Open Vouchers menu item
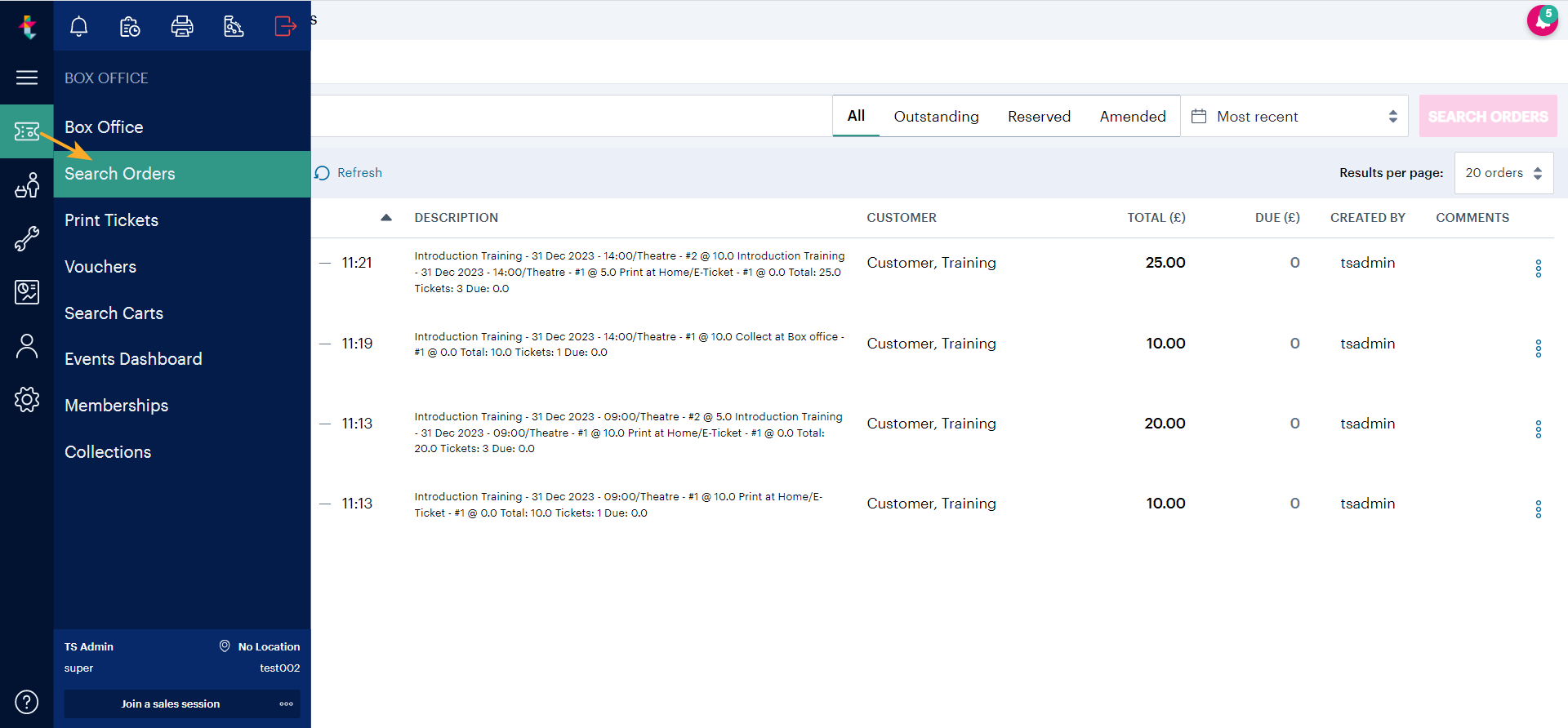 click(182, 267)
